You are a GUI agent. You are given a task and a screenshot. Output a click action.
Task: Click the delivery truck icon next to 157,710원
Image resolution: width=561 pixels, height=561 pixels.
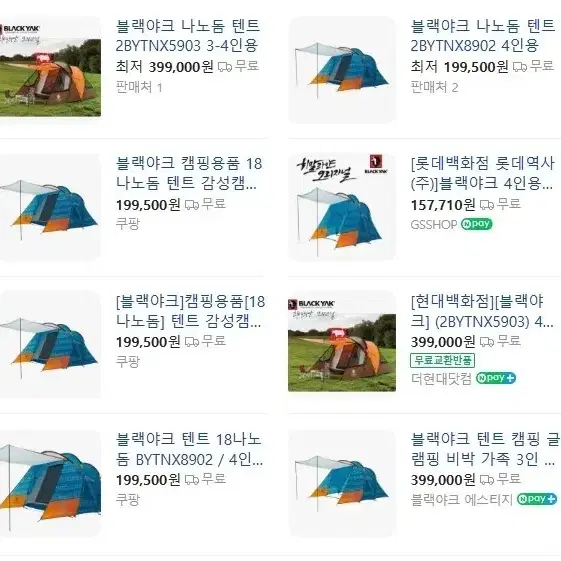click(487, 205)
